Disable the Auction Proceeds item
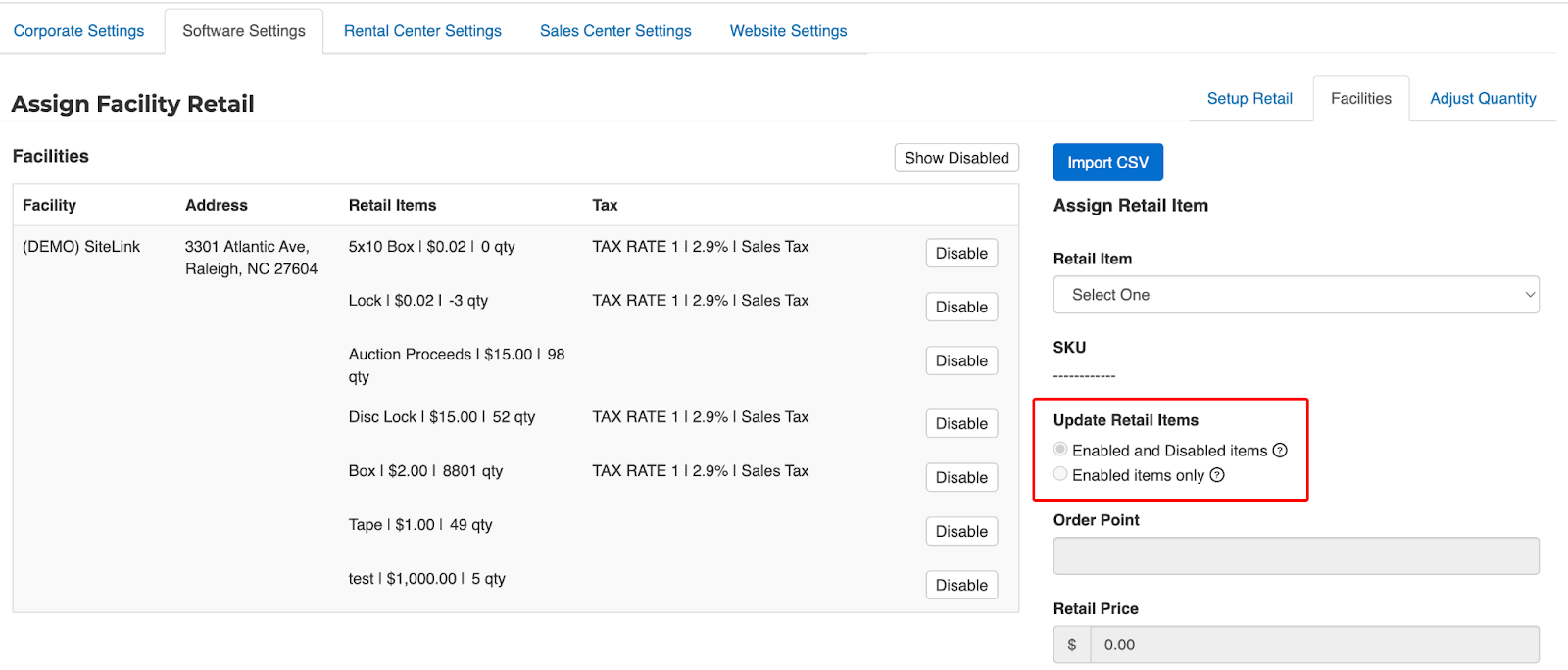 961,361
